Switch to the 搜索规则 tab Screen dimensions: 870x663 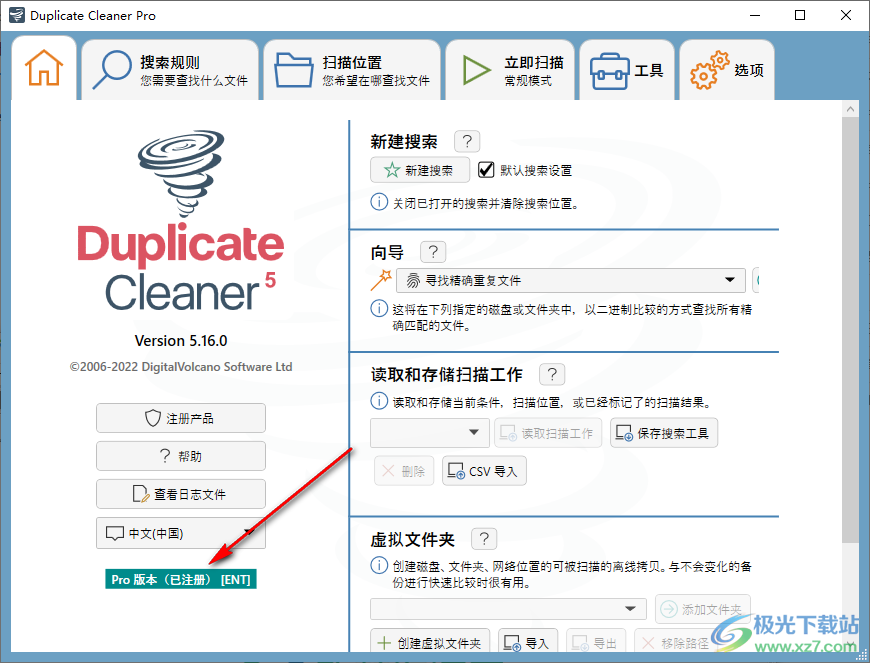[170, 70]
